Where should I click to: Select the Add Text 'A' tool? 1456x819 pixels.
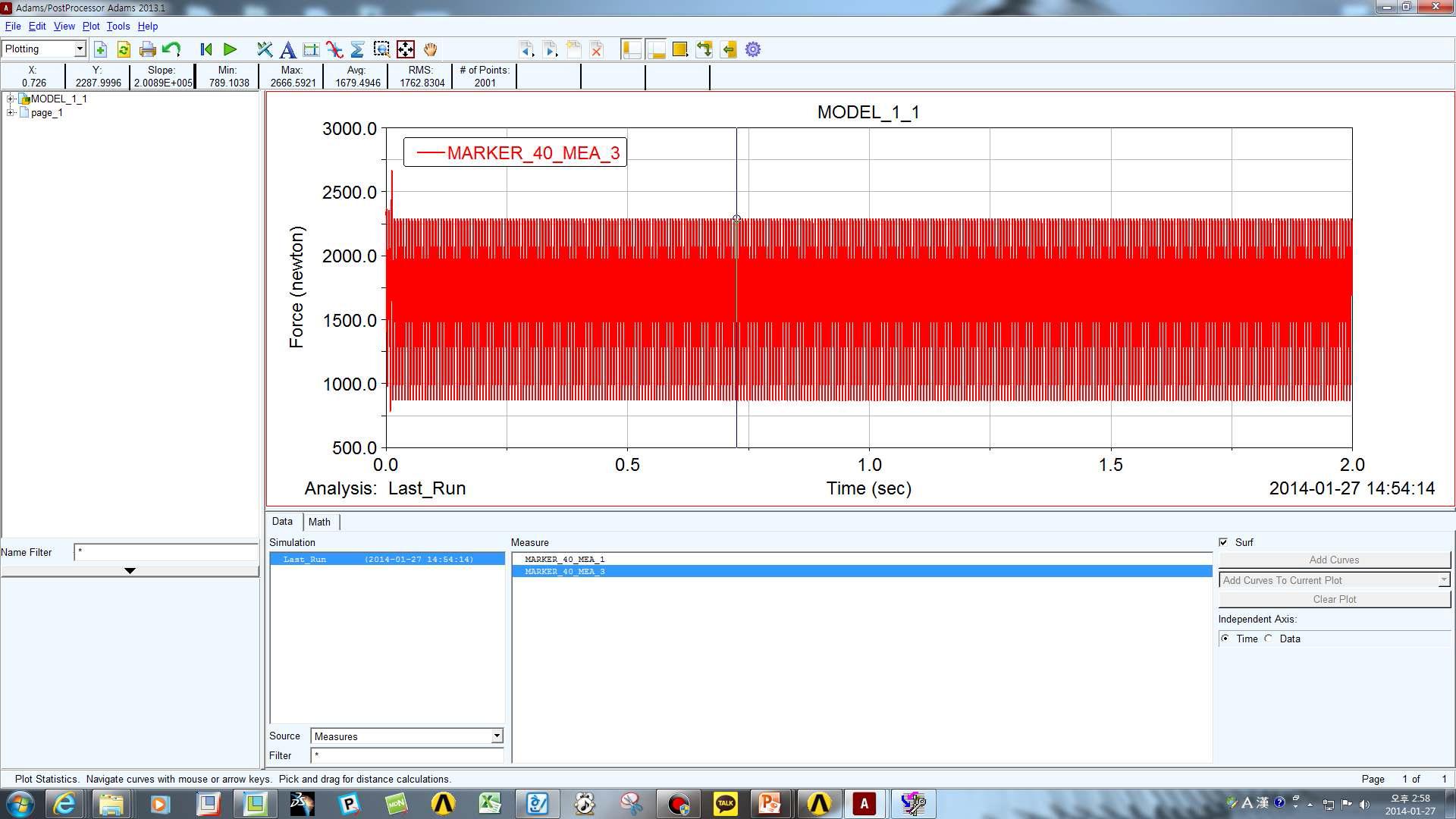(x=287, y=50)
